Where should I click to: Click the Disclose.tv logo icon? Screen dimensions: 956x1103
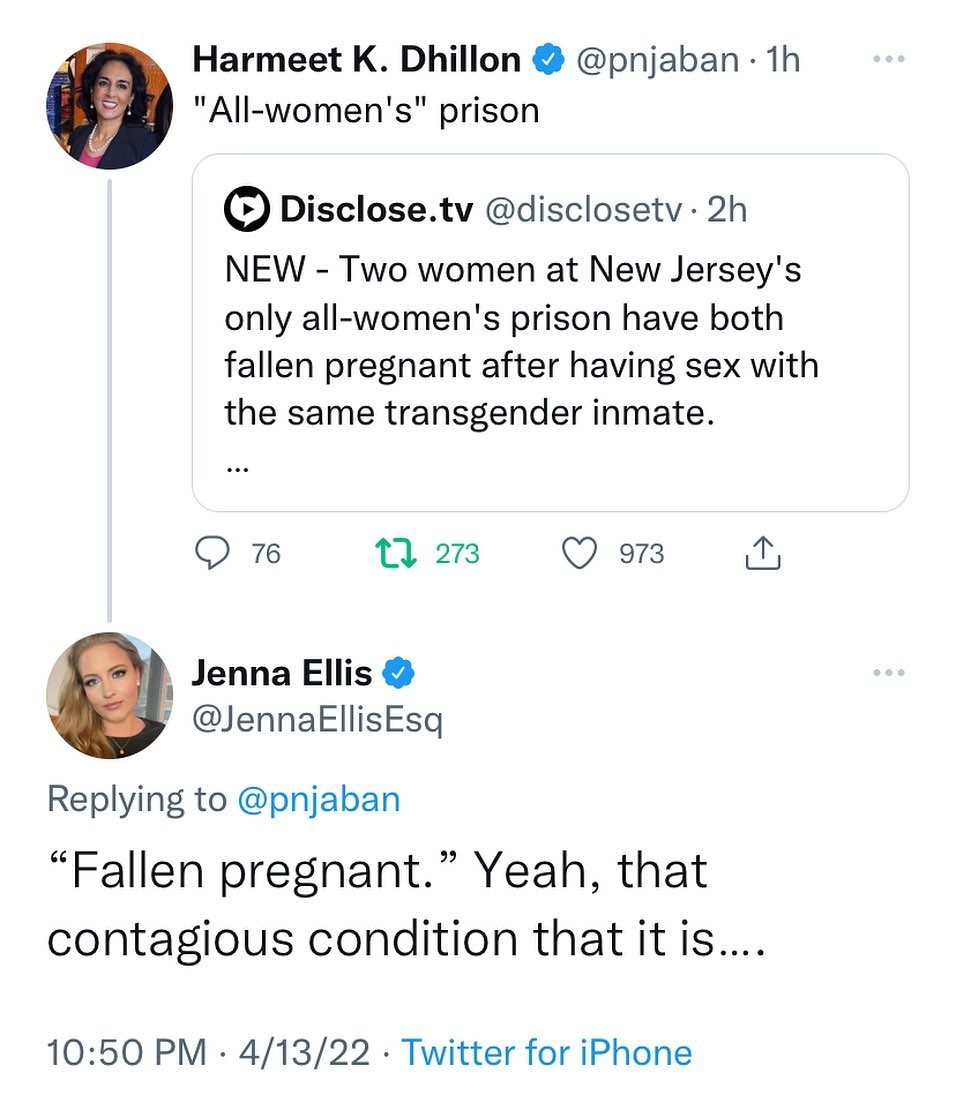tap(246, 209)
